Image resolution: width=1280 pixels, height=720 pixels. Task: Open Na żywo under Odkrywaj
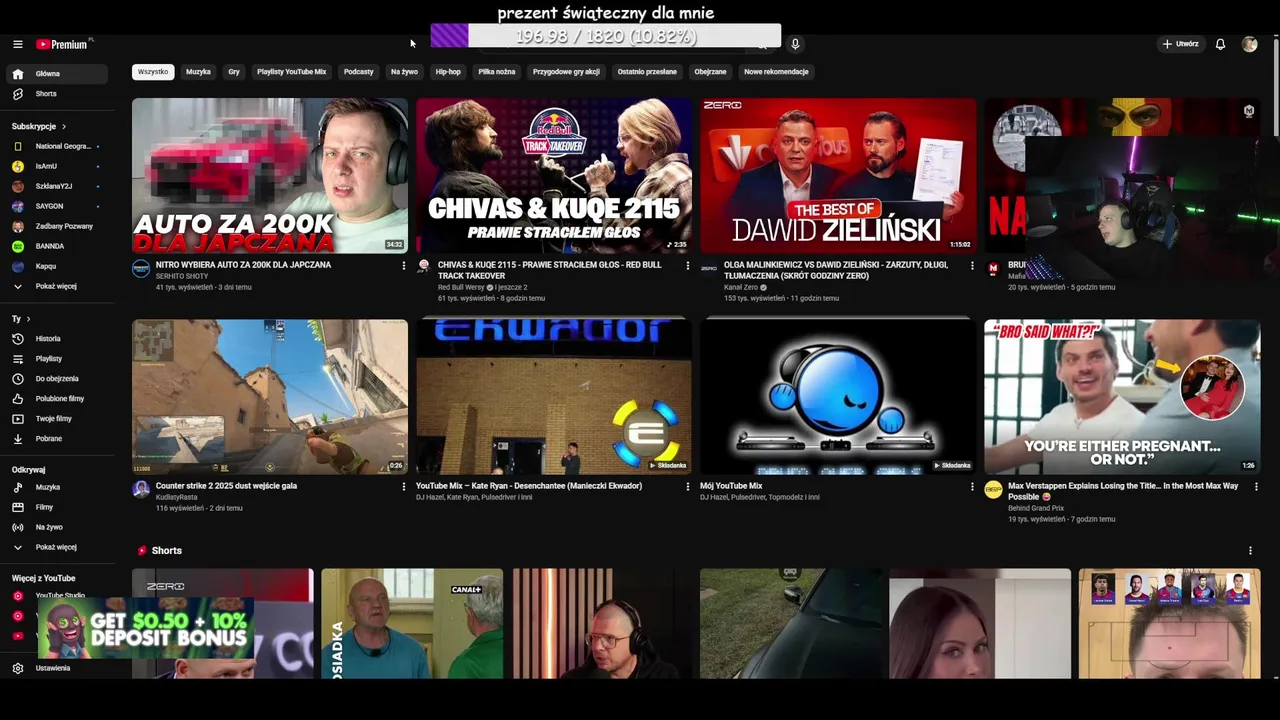(x=55, y=527)
